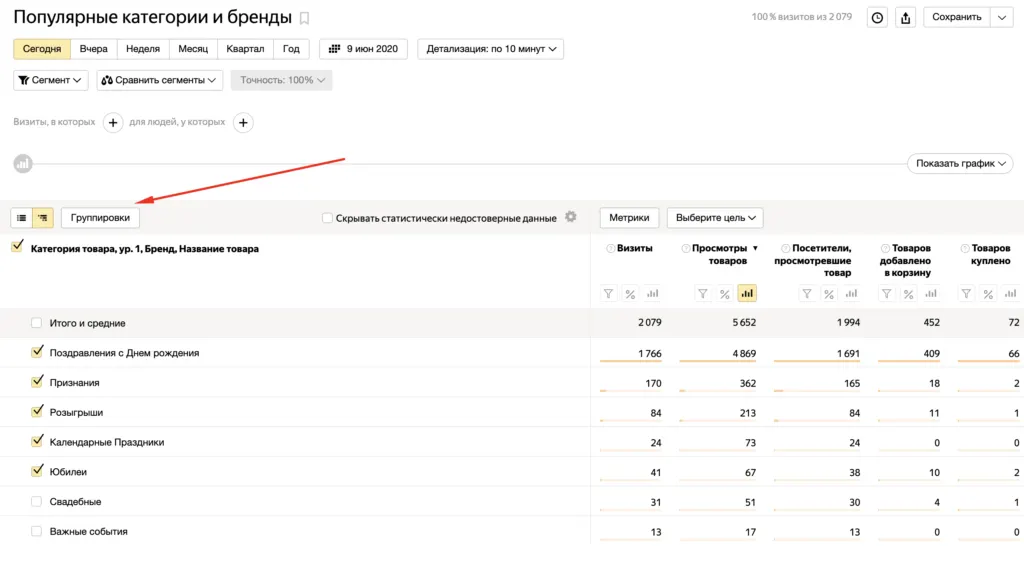
Task: Expand the Выберите цель dropdown
Action: [x=715, y=217]
